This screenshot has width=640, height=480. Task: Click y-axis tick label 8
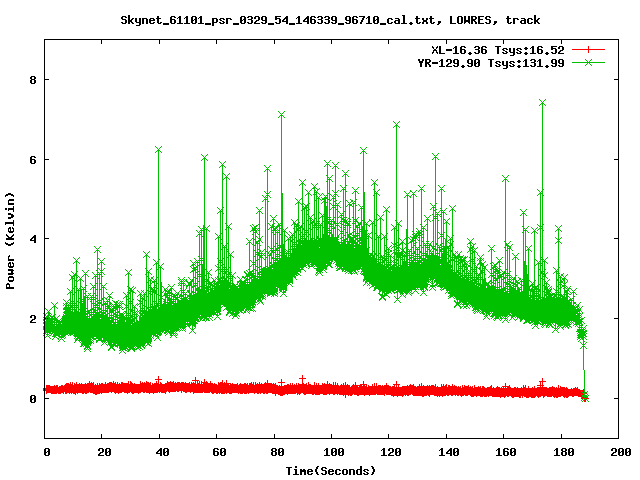point(32,79)
